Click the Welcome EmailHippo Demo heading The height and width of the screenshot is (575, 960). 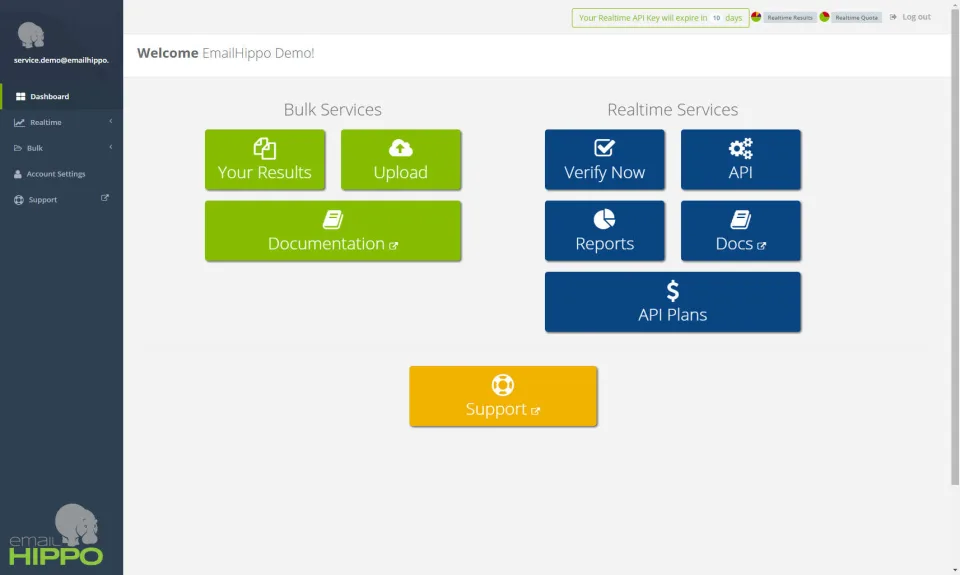coord(225,53)
